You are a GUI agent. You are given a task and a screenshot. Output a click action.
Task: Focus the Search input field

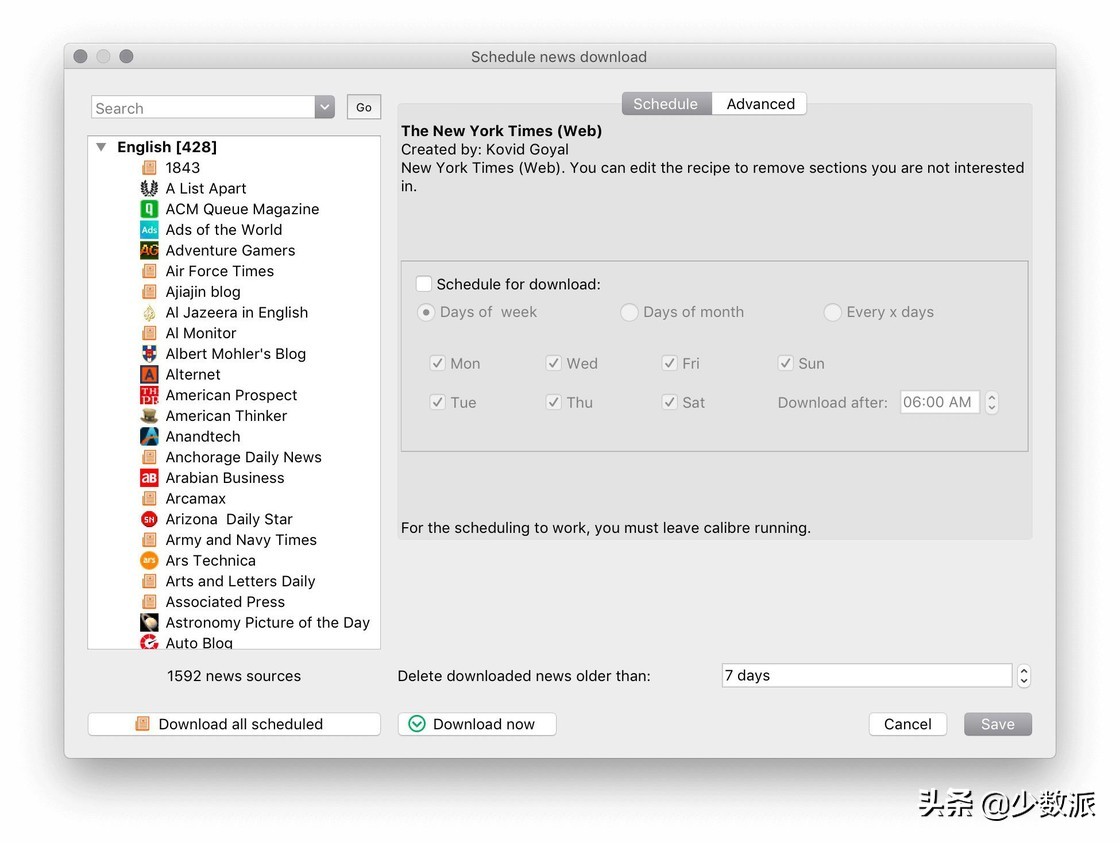[204, 108]
